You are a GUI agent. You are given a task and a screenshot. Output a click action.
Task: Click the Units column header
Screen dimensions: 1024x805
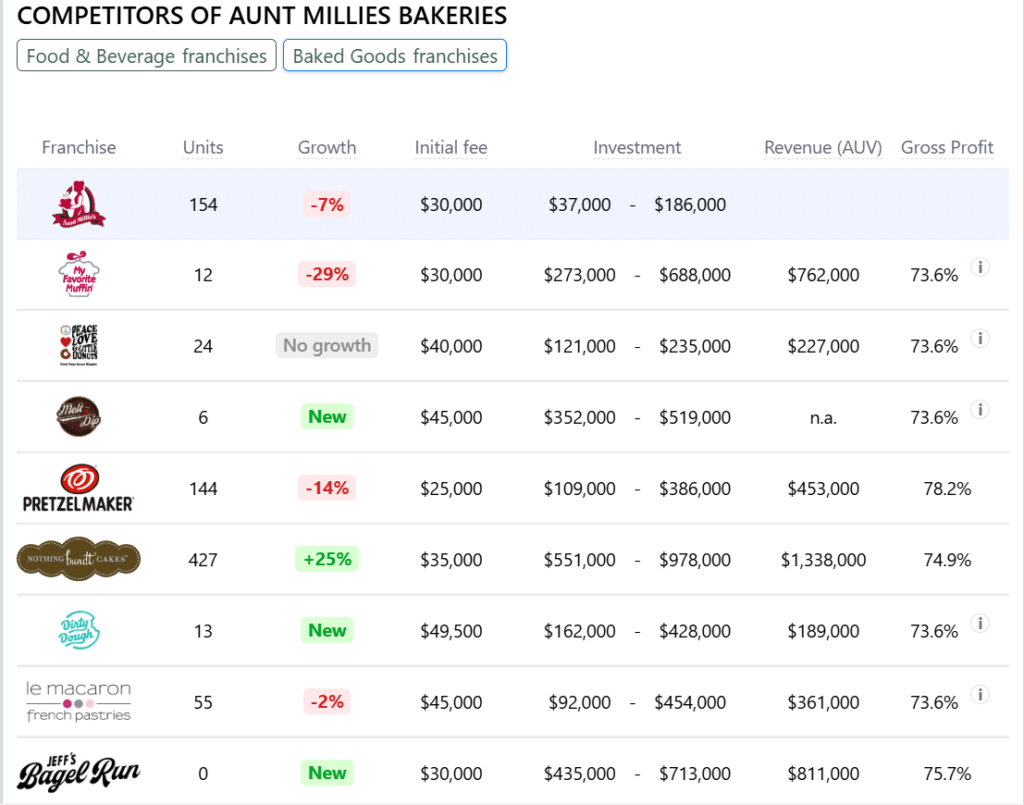(203, 148)
